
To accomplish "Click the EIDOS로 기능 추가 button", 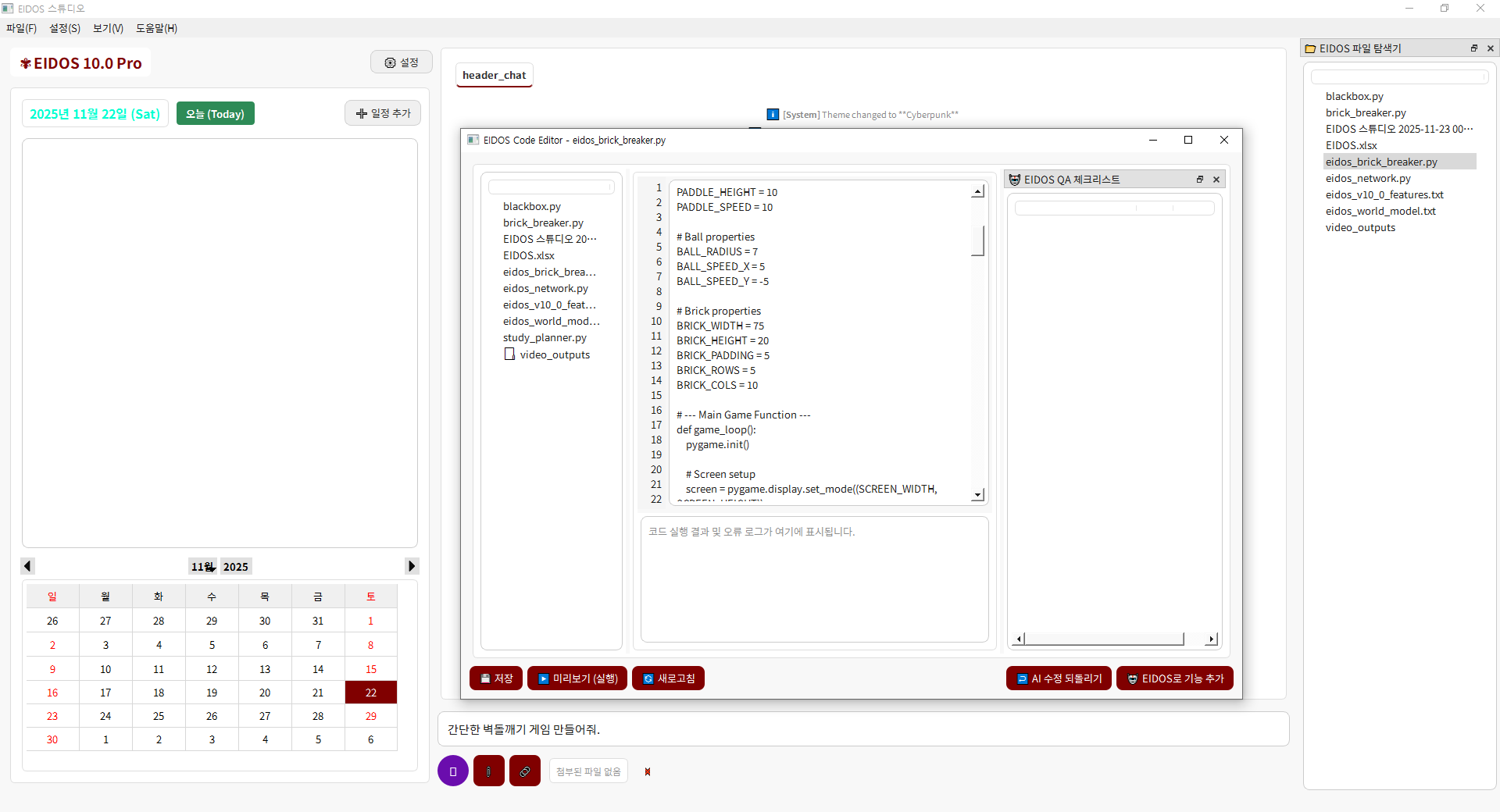I will tap(1175, 678).
